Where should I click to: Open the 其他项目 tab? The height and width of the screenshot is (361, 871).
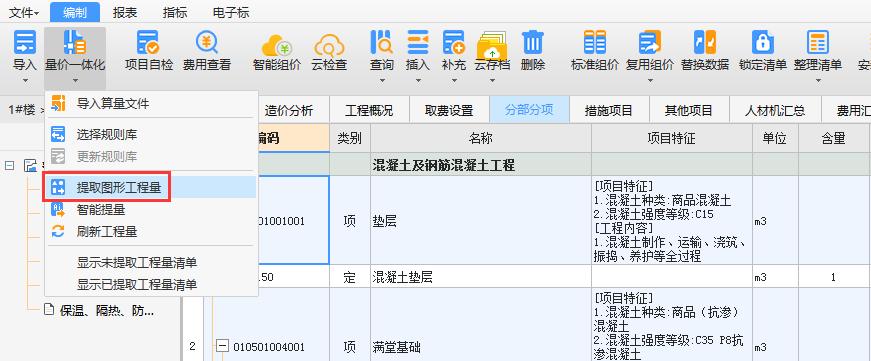689,111
